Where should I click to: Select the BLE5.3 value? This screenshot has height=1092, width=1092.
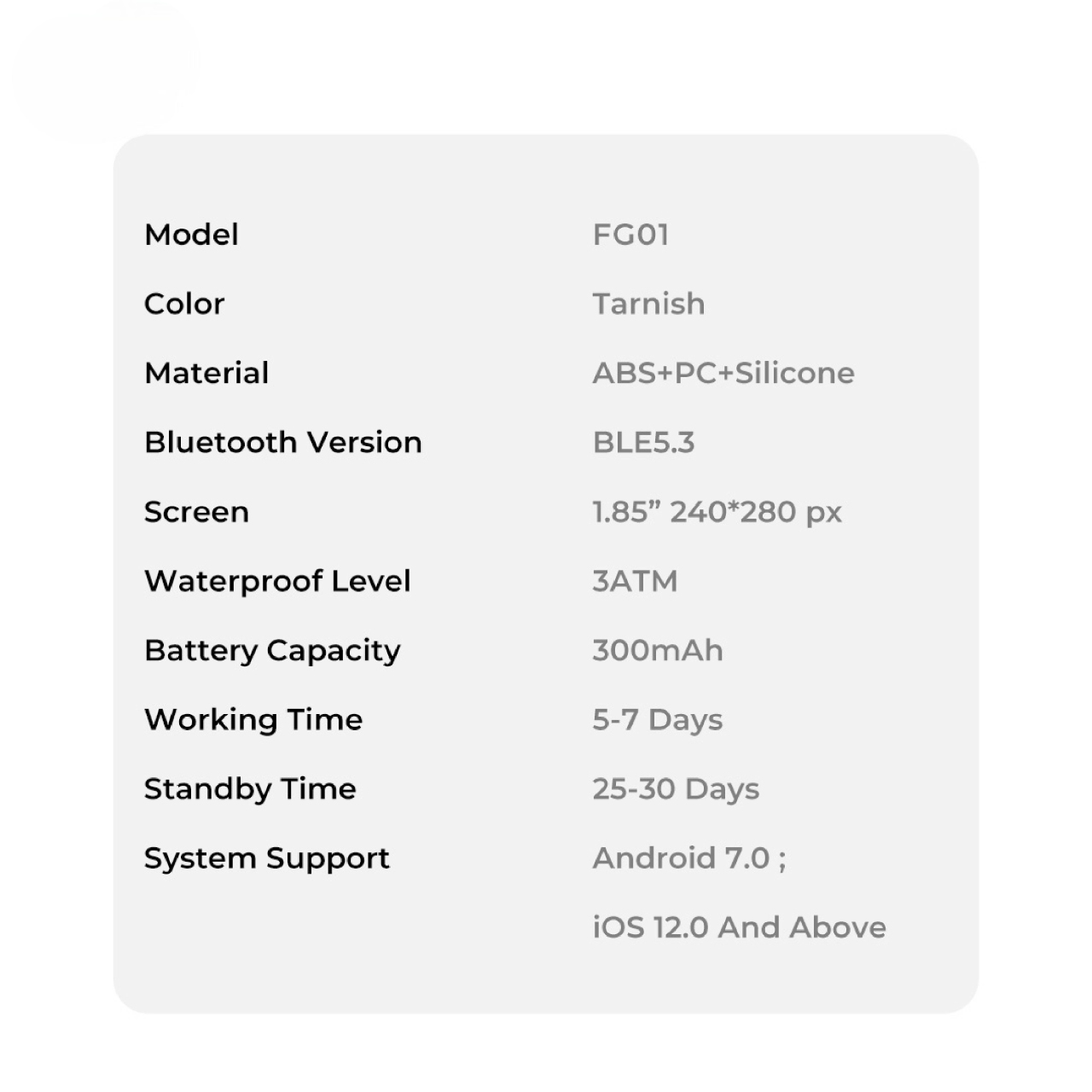(x=643, y=442)
